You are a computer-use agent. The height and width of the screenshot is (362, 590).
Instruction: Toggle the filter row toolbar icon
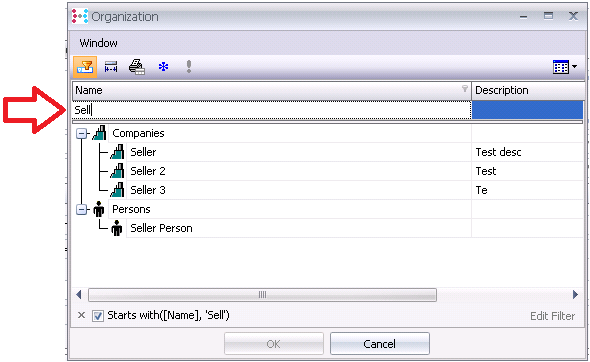pyautogui.click(x=85, y=67)
